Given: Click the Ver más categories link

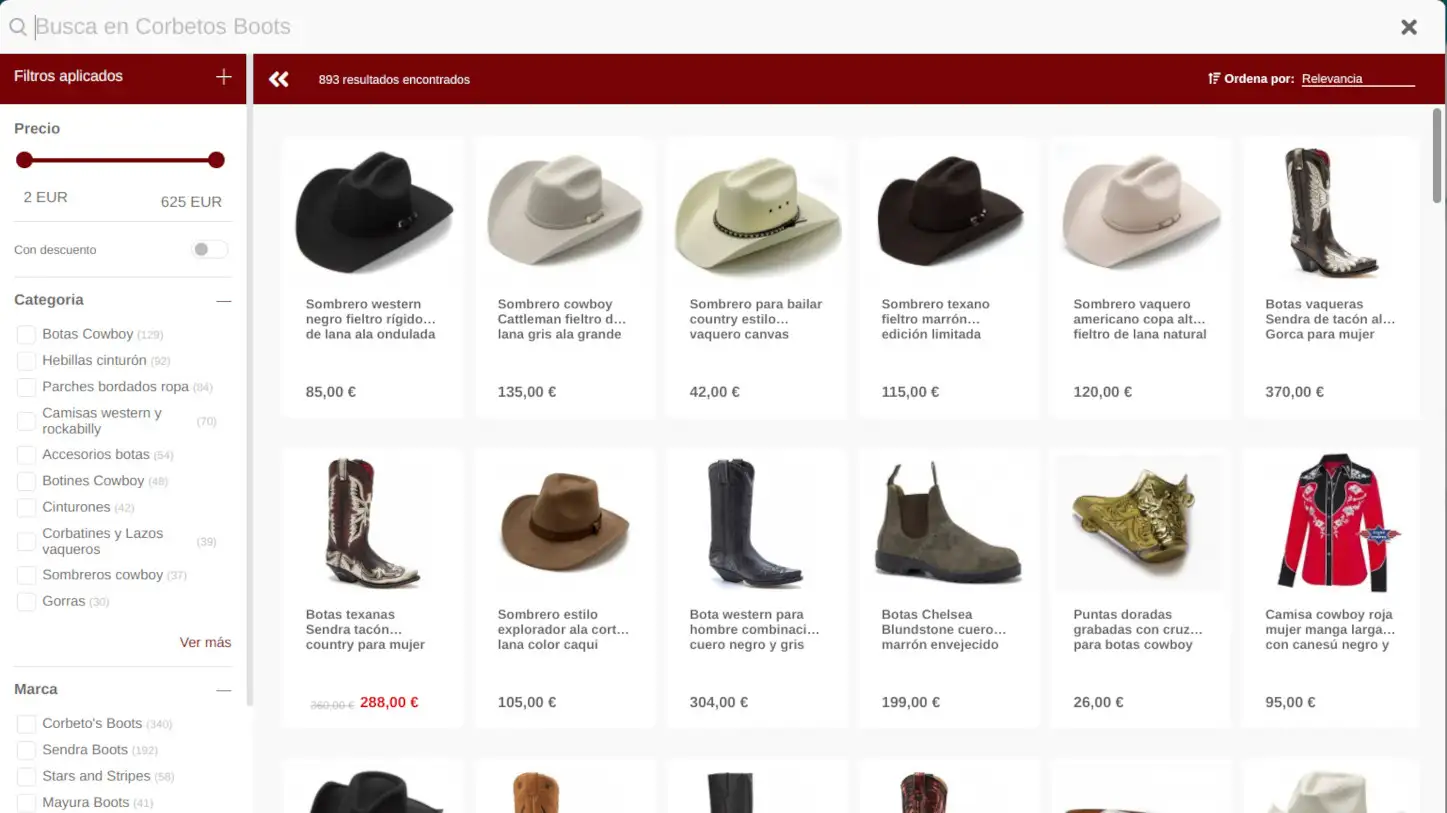Looking at the screenshot, I should coord(205,642).
